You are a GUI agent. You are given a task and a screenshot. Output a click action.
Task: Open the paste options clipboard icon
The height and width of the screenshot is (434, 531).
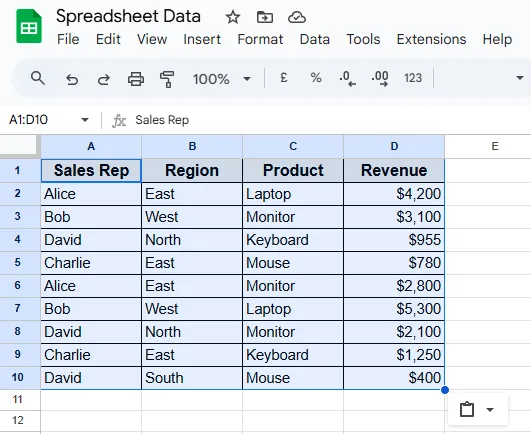coord(467,409)
